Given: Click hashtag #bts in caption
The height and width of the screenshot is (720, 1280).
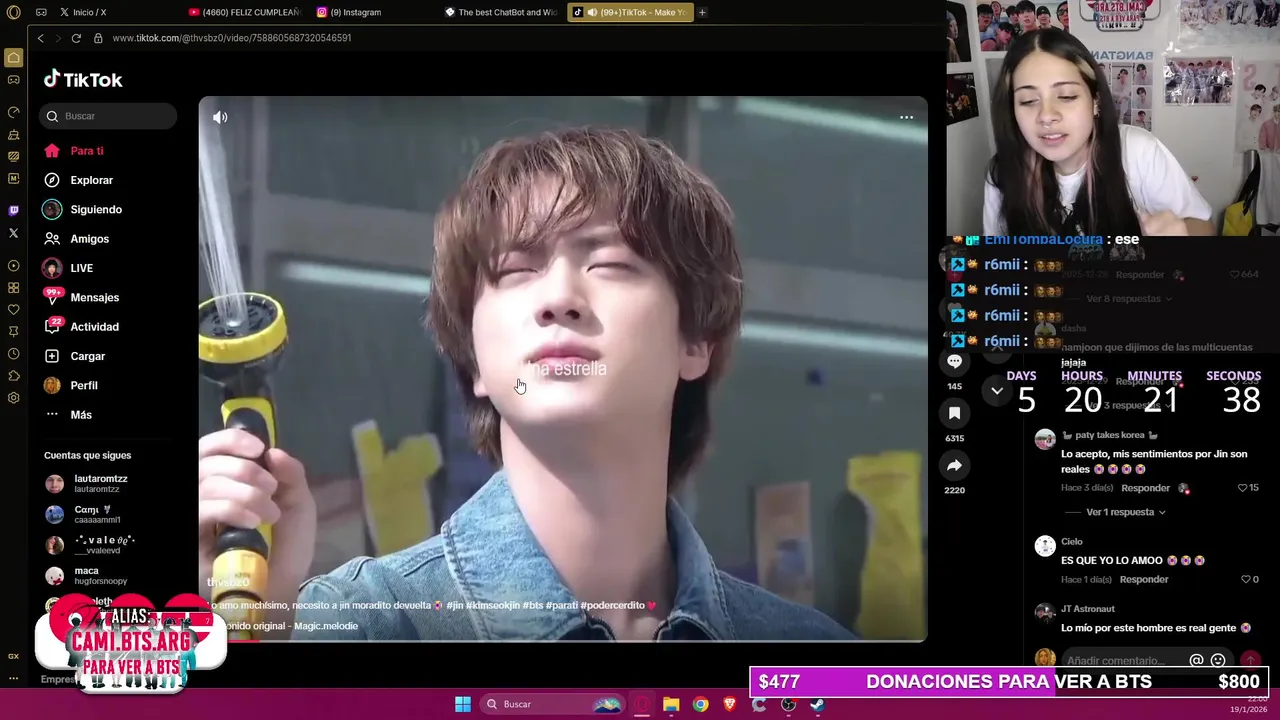Looking at the screenshot, I should tap(532, 605).
